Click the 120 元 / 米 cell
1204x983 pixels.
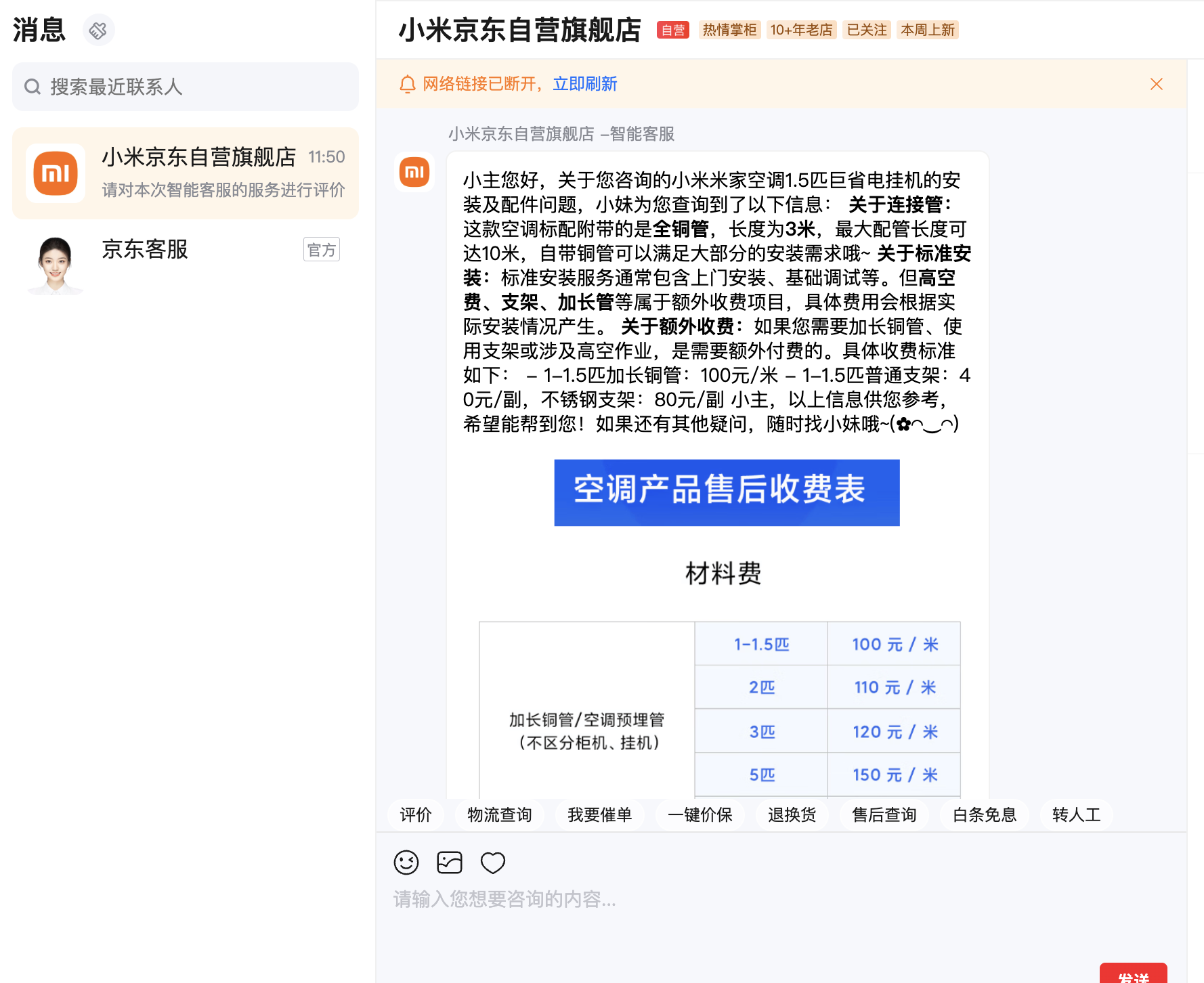tap(894, 731)
